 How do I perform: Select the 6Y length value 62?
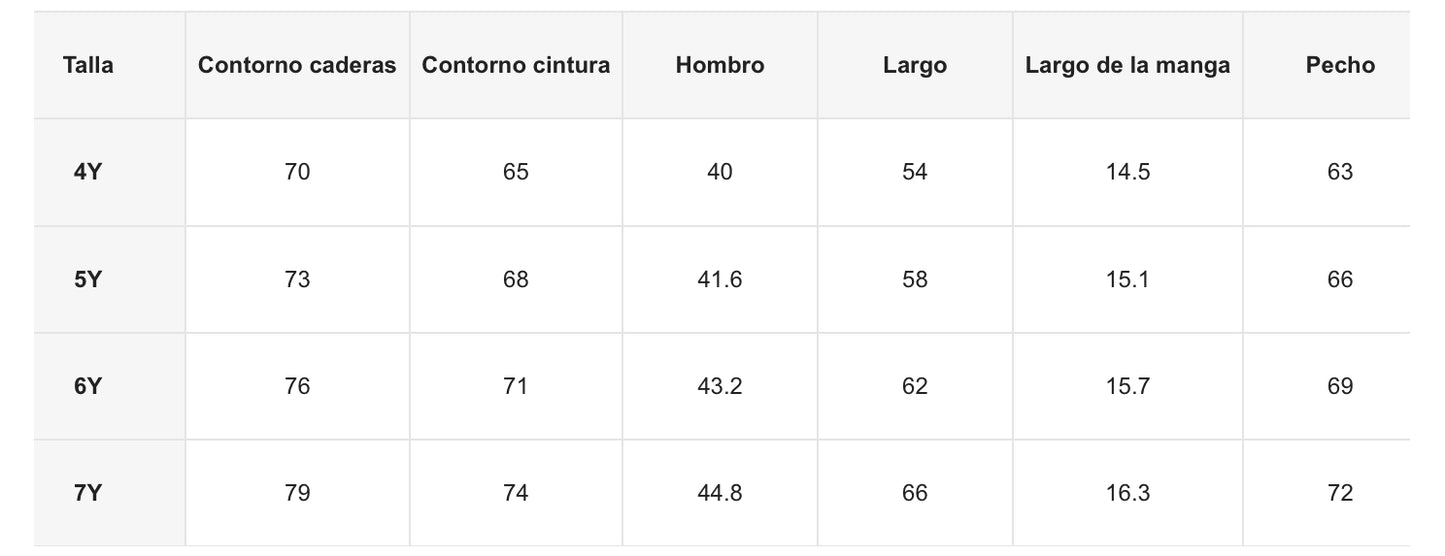(915, 386)
